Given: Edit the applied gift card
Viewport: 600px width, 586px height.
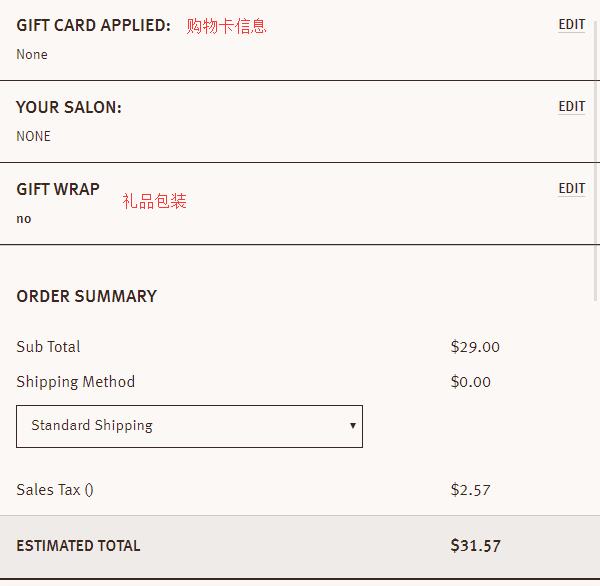Looking at the screenshot, I should pyautogui.click(x=571, y=25).
